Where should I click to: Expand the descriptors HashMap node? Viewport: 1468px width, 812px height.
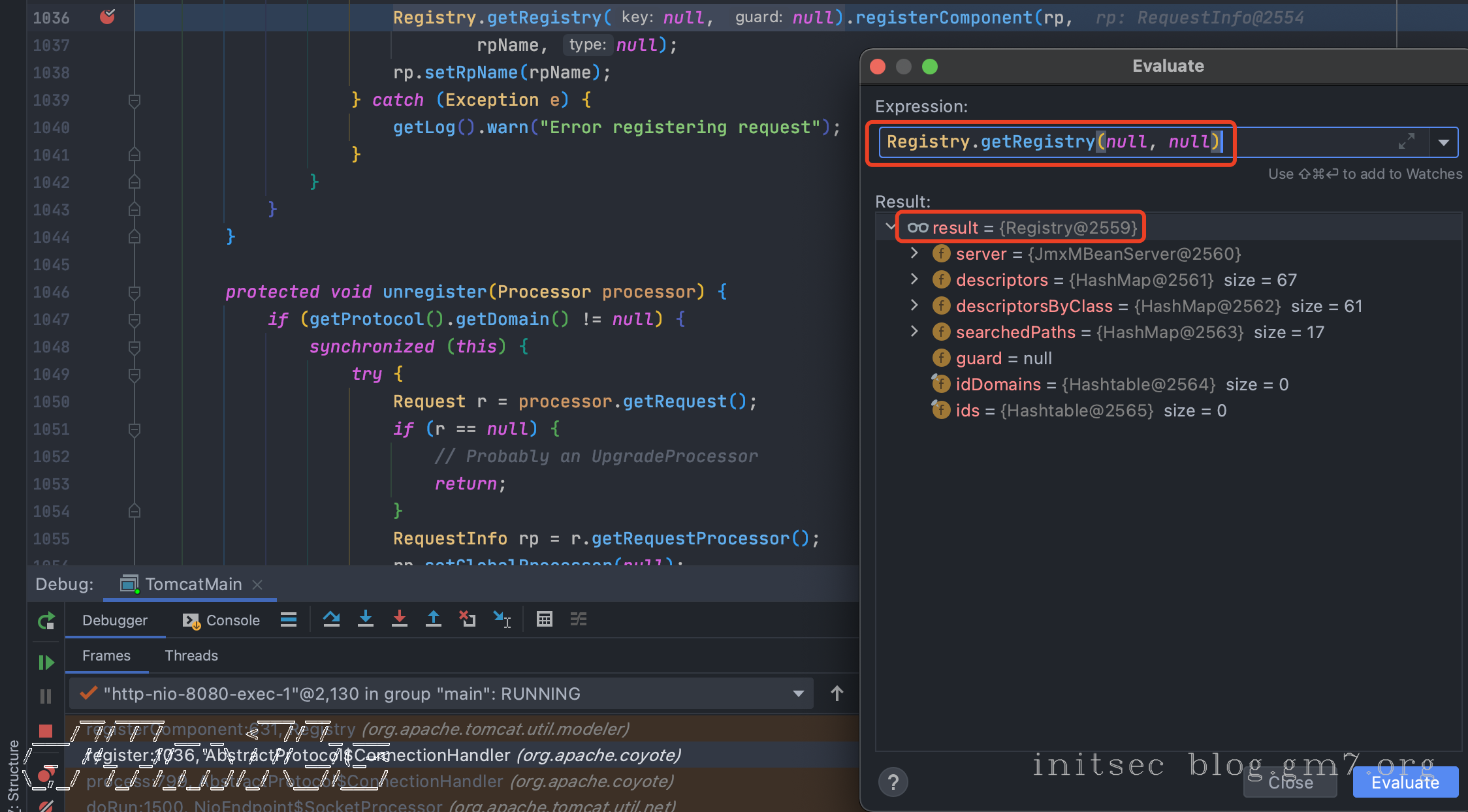914,279
